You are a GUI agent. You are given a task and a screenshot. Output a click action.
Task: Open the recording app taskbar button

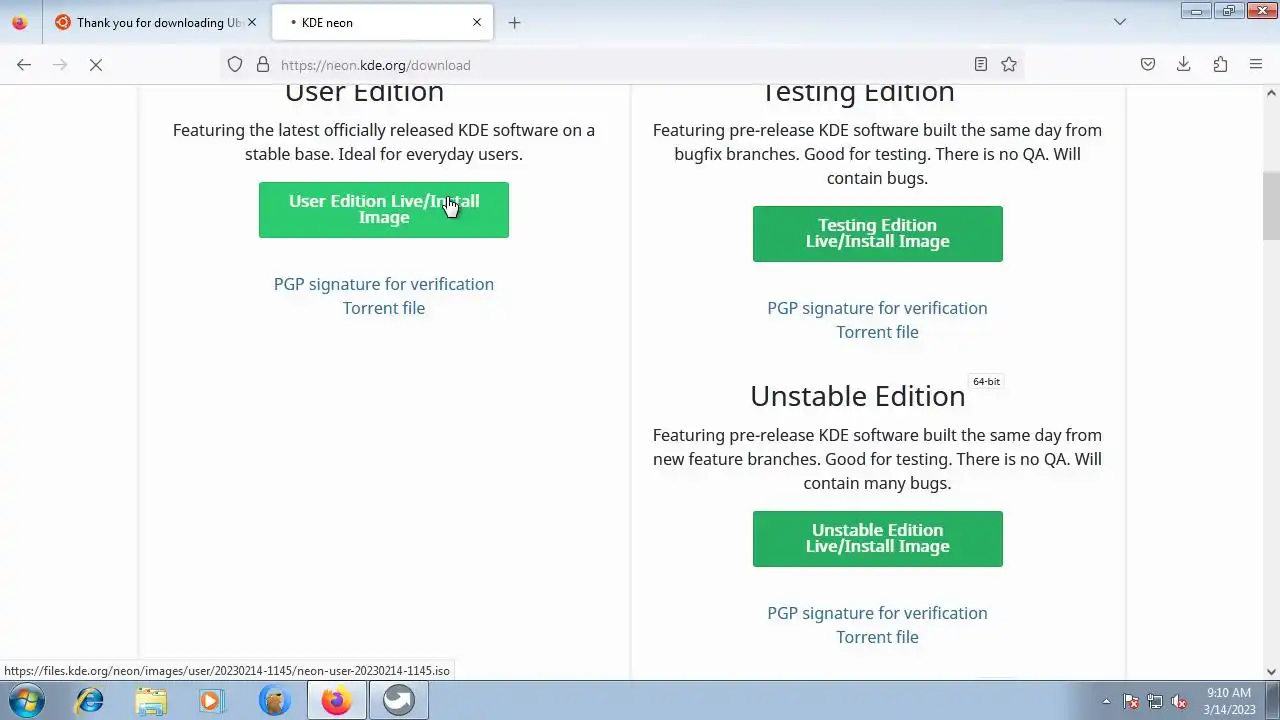398,700
